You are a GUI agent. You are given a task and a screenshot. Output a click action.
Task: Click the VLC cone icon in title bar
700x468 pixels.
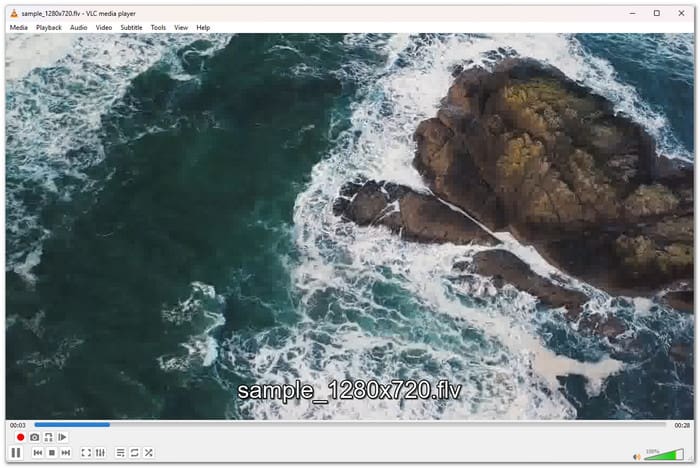pos(14,13)
